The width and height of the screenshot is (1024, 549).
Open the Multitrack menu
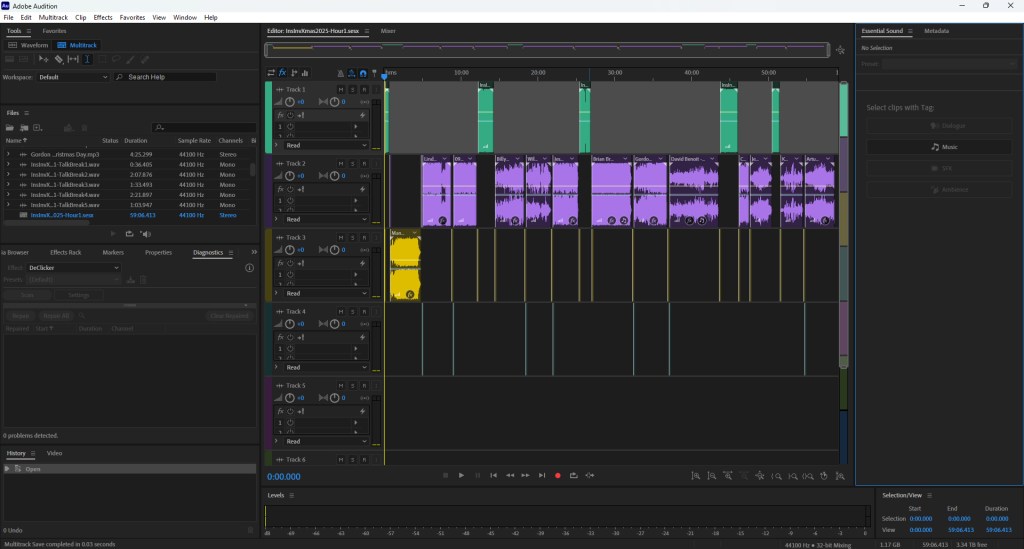[52, 17]
